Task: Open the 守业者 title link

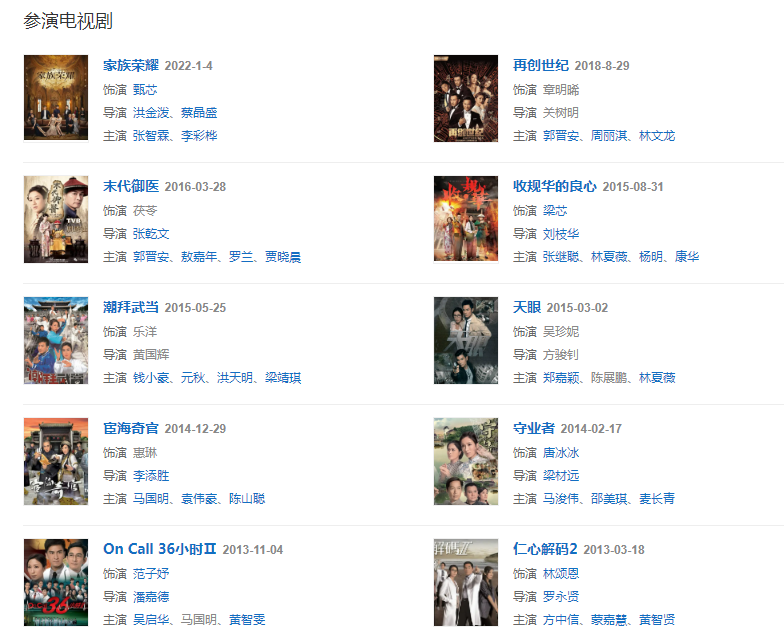Action: (534, 428)
